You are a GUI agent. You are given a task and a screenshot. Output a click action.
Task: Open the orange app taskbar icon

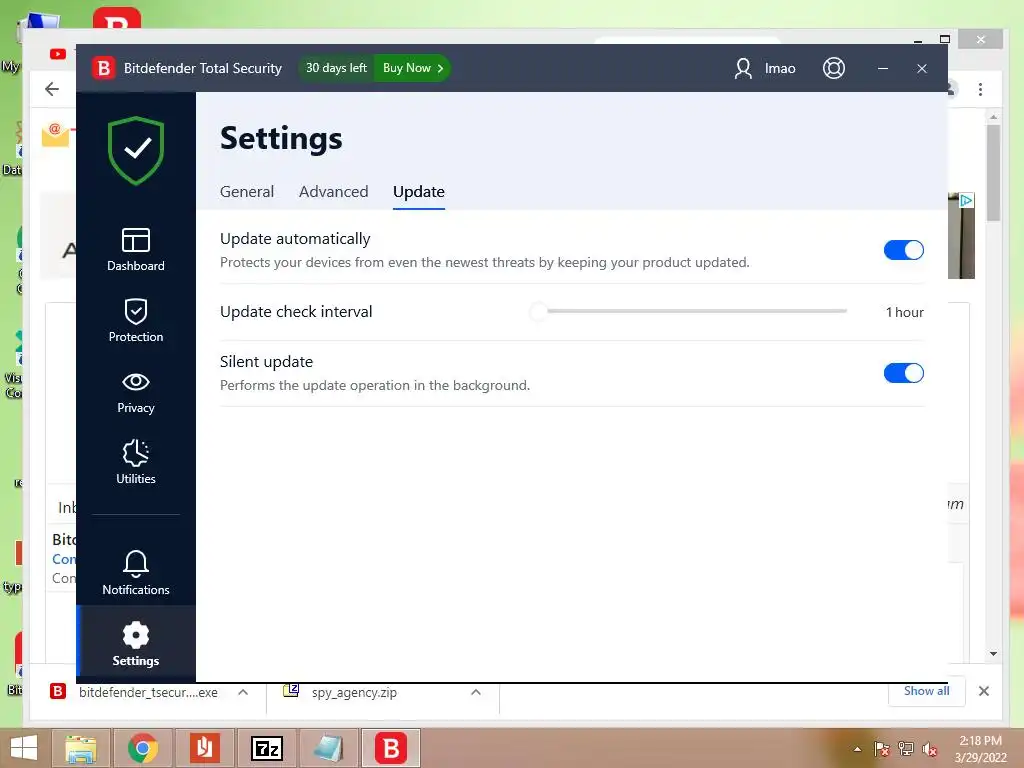[204, 748]
